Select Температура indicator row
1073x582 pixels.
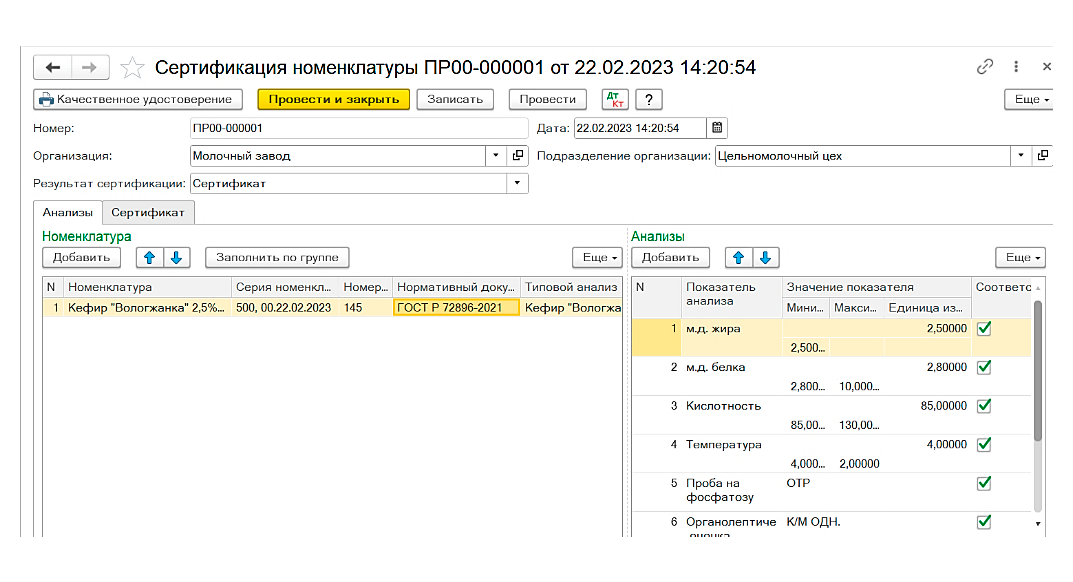(831, 454)
